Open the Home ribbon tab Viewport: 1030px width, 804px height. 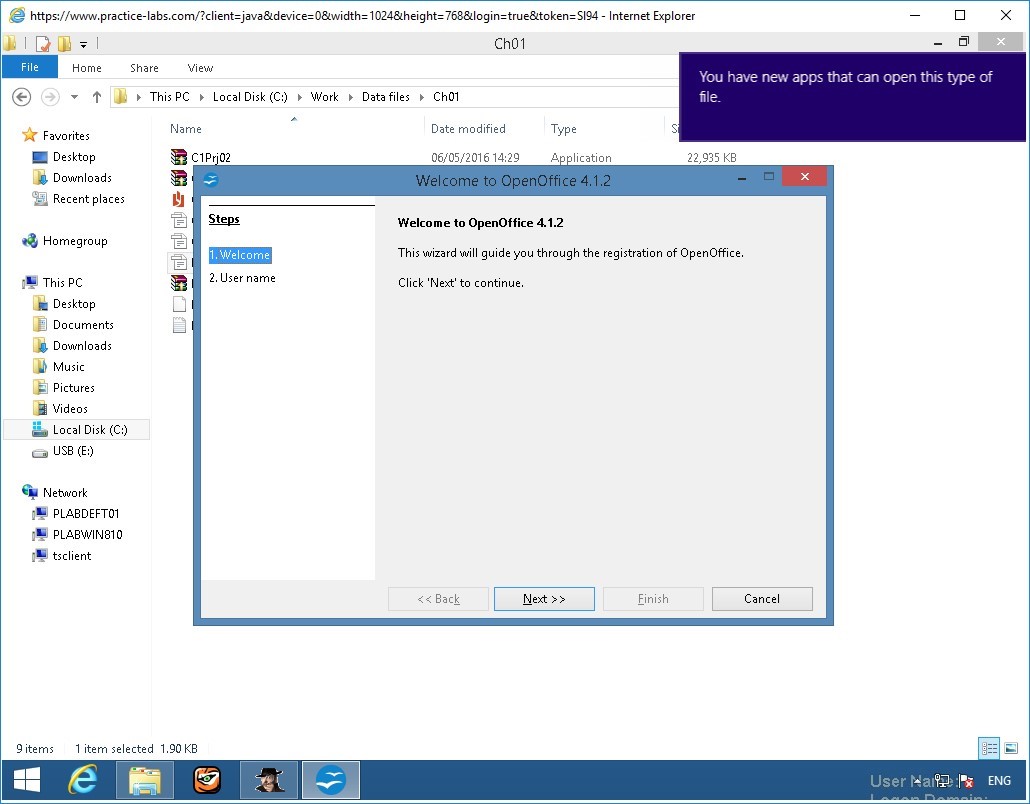point(87,68)
